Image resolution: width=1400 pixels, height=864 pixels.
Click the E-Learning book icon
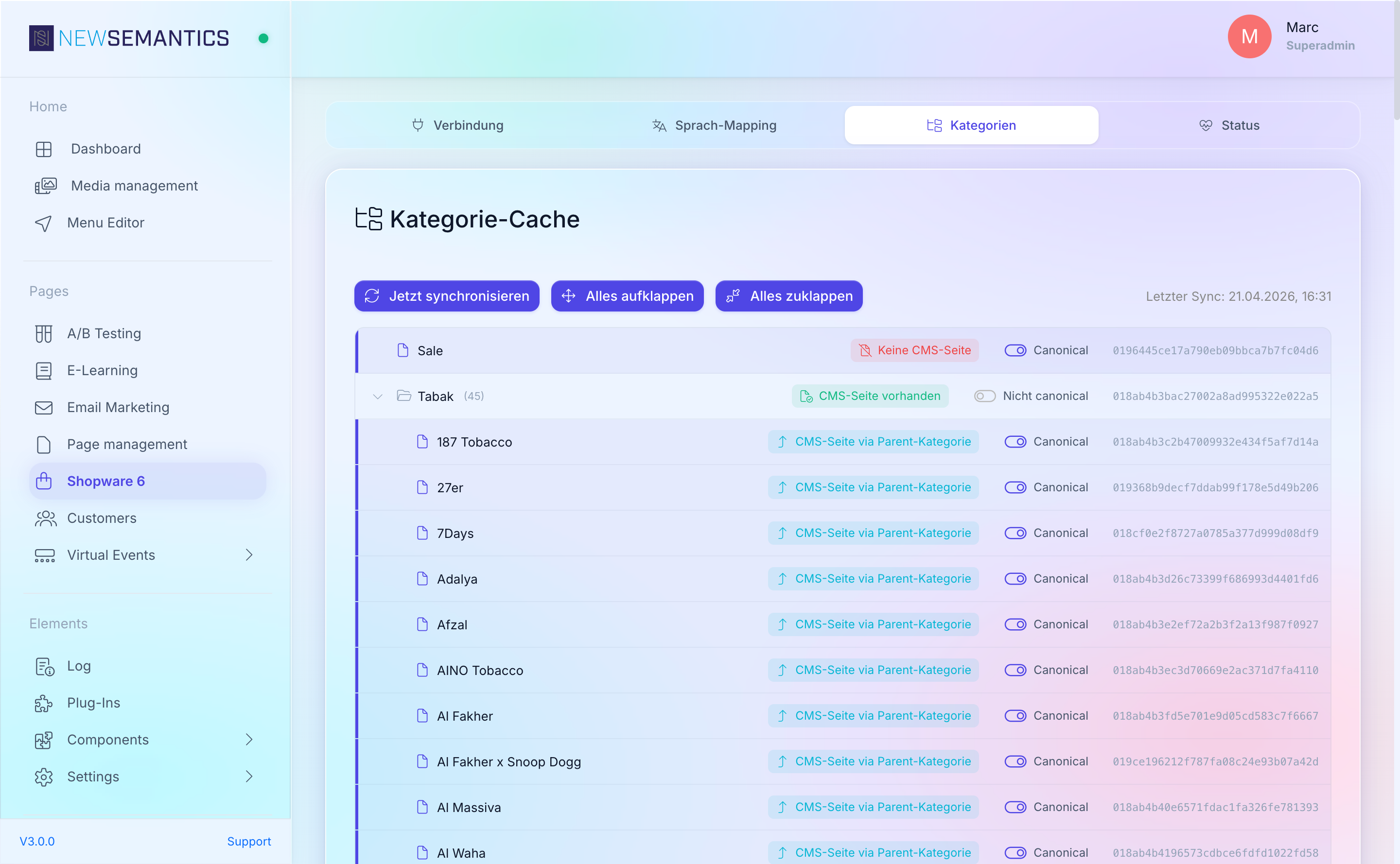click(x=44, y=371)
